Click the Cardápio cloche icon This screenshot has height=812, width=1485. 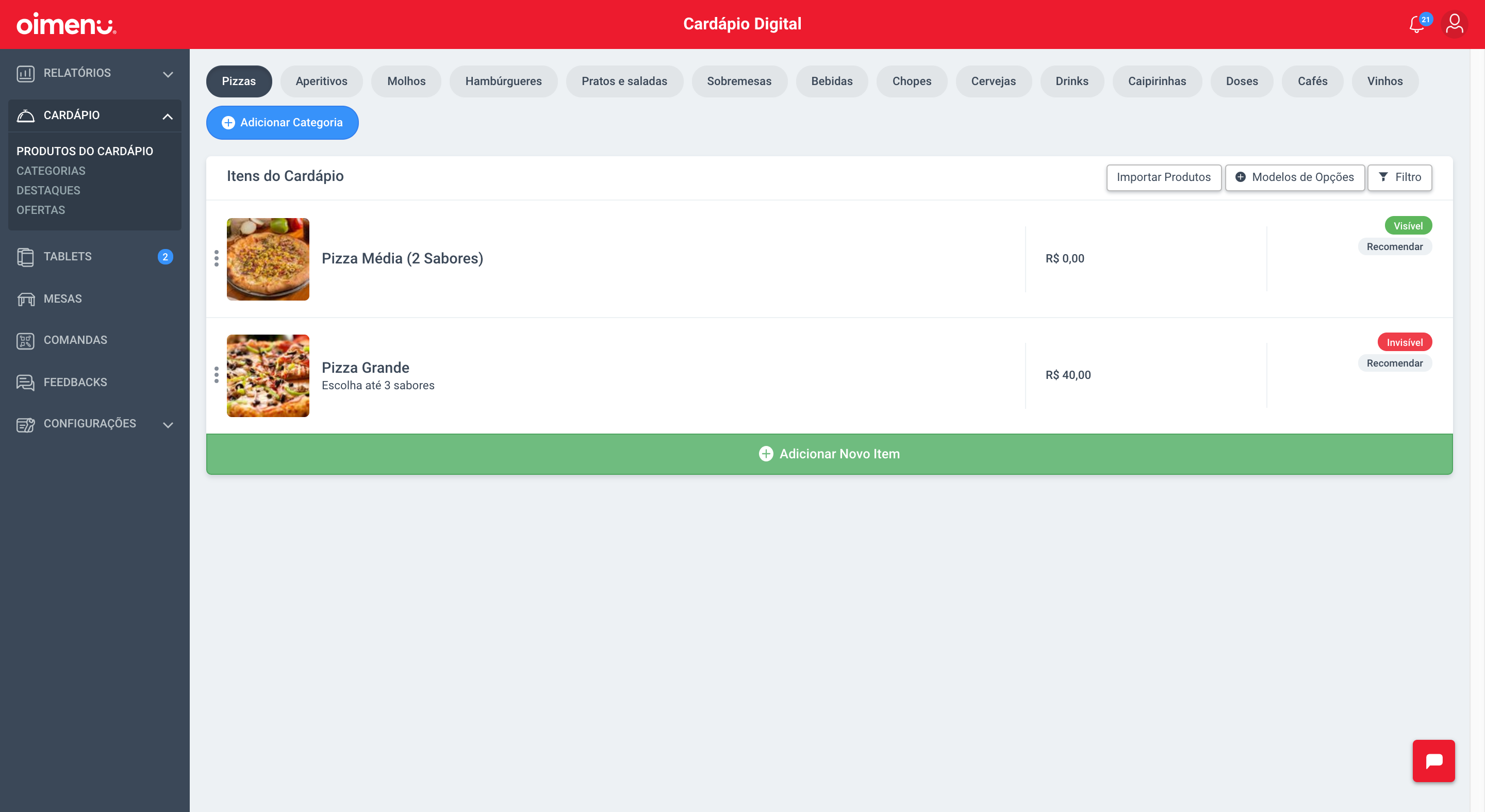coord(25,115)
